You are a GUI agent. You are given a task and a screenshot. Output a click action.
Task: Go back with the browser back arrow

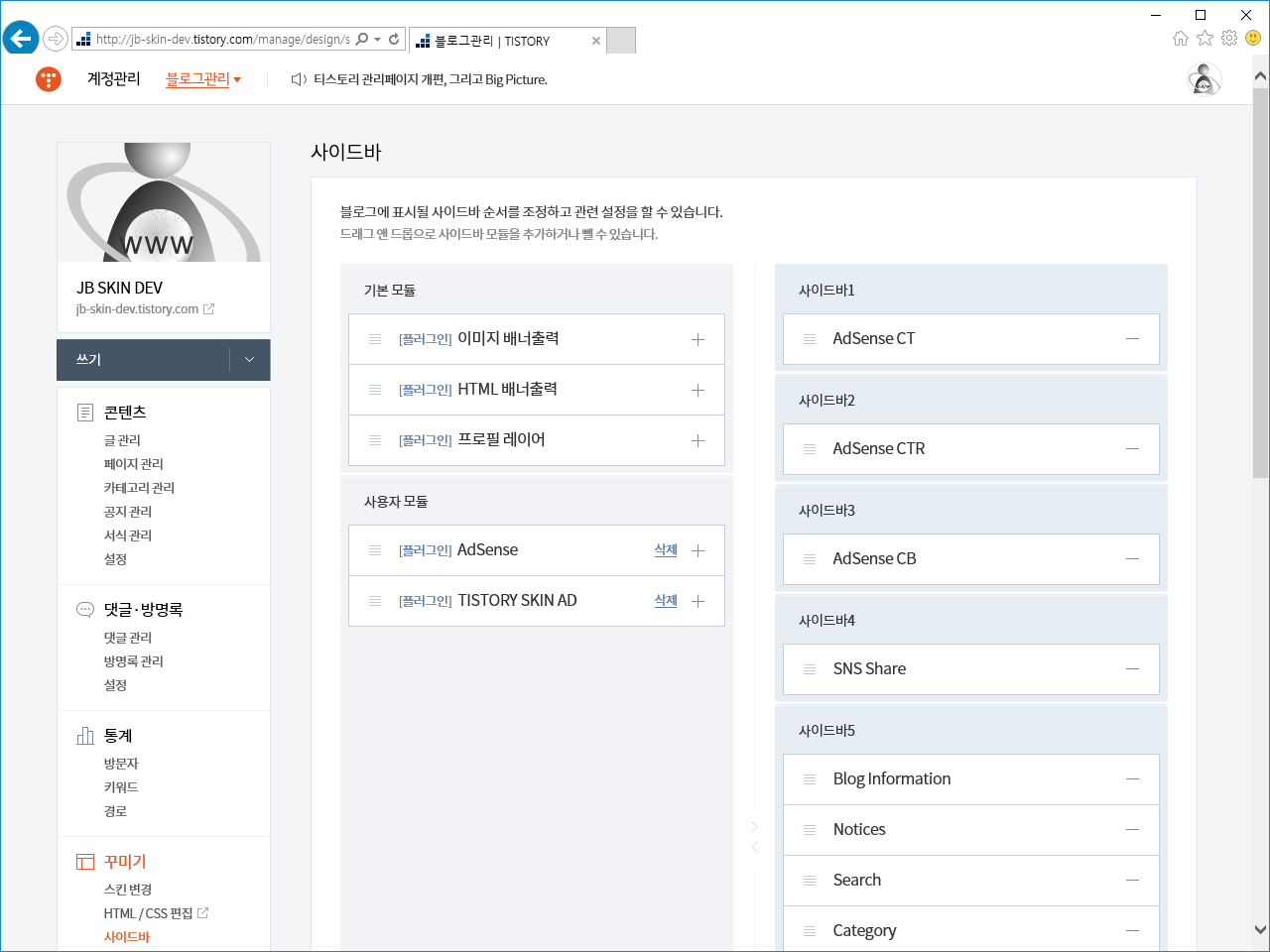20,40
